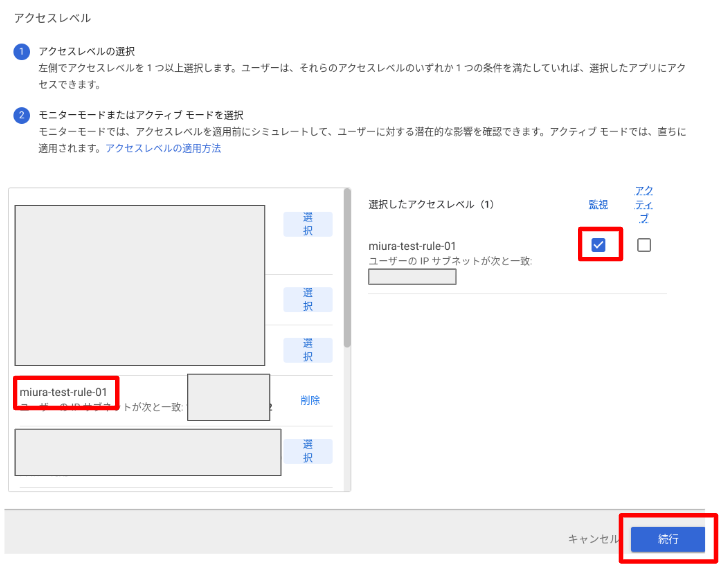Click miura-test-rule-01 in the left list

[63, 392]
